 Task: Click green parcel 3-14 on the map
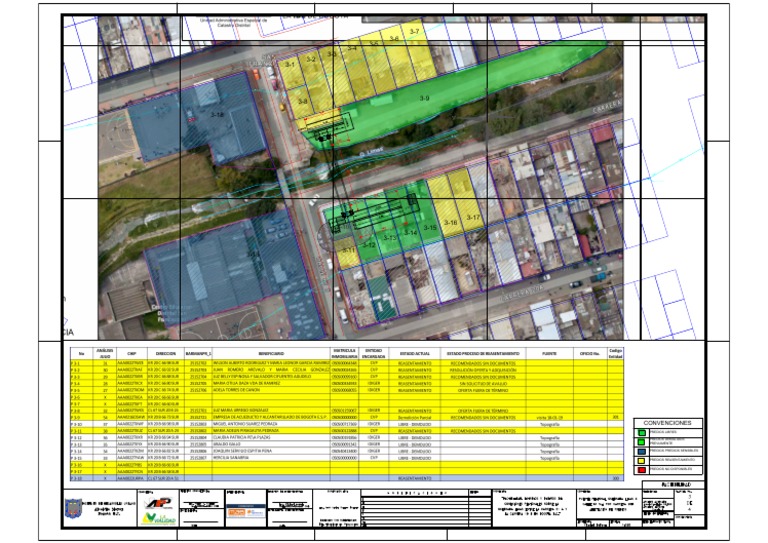(410, 232)
